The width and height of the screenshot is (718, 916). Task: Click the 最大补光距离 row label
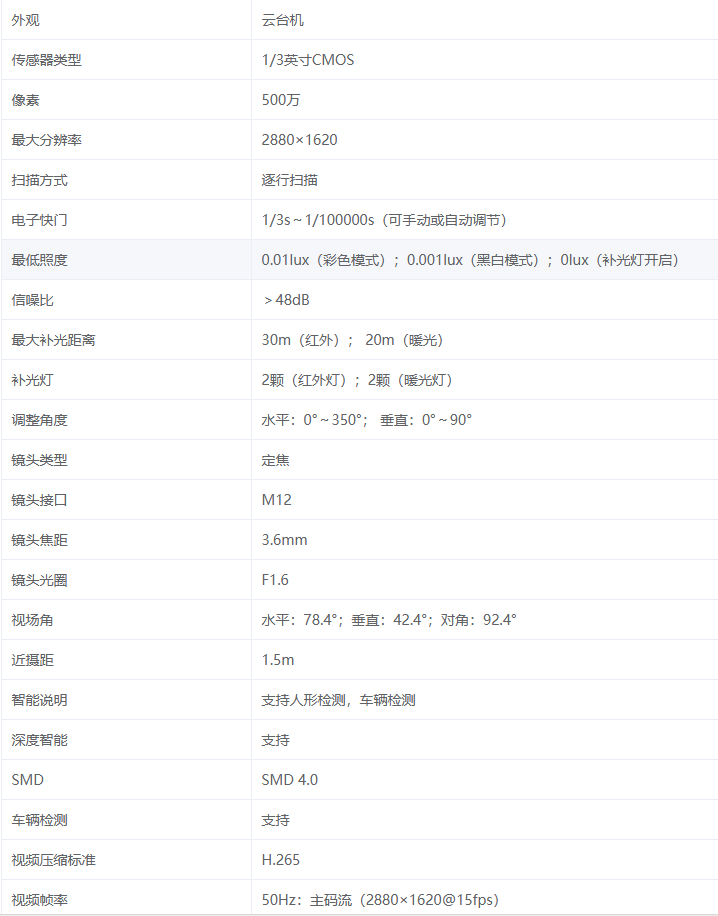coord(53,340)
